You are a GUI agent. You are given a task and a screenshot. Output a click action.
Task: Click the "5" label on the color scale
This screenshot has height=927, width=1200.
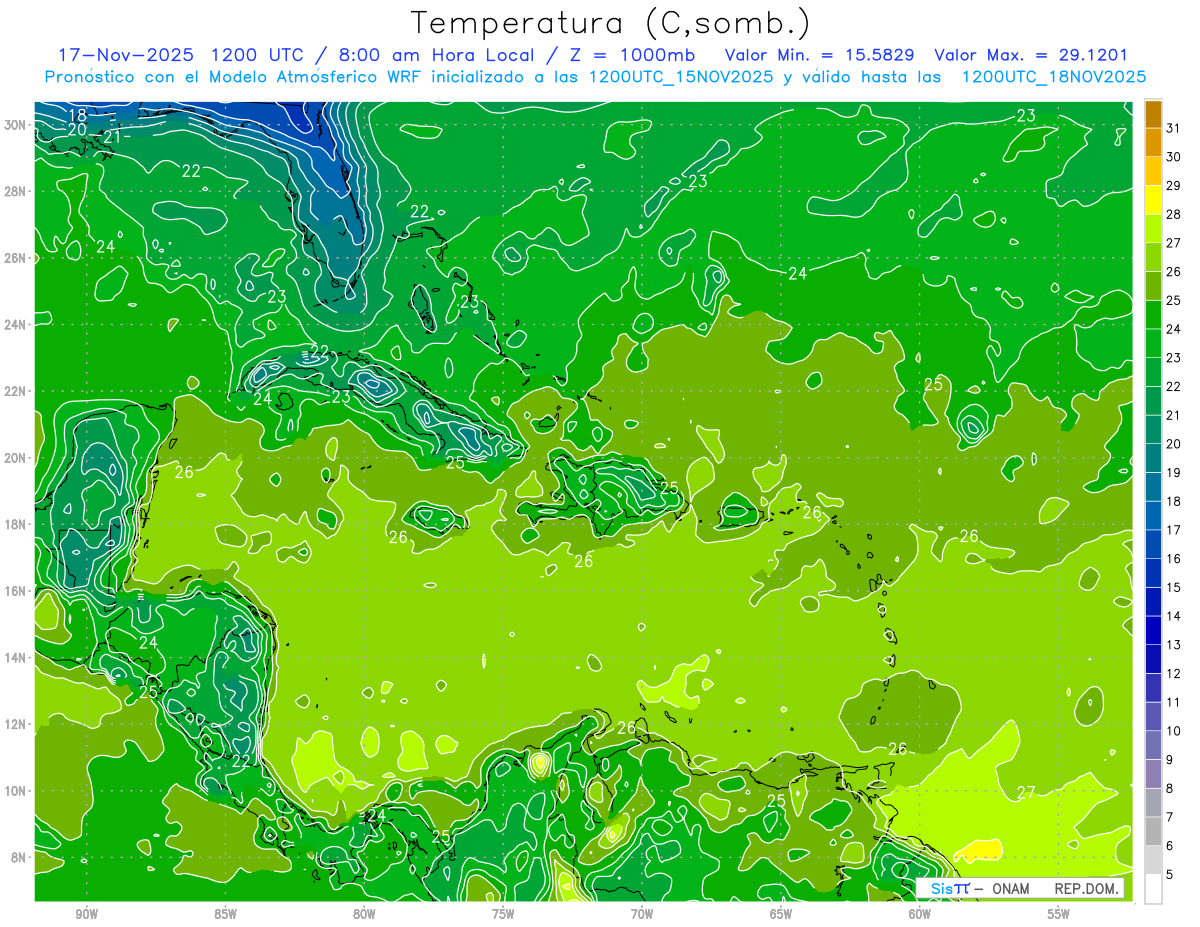1171,875
